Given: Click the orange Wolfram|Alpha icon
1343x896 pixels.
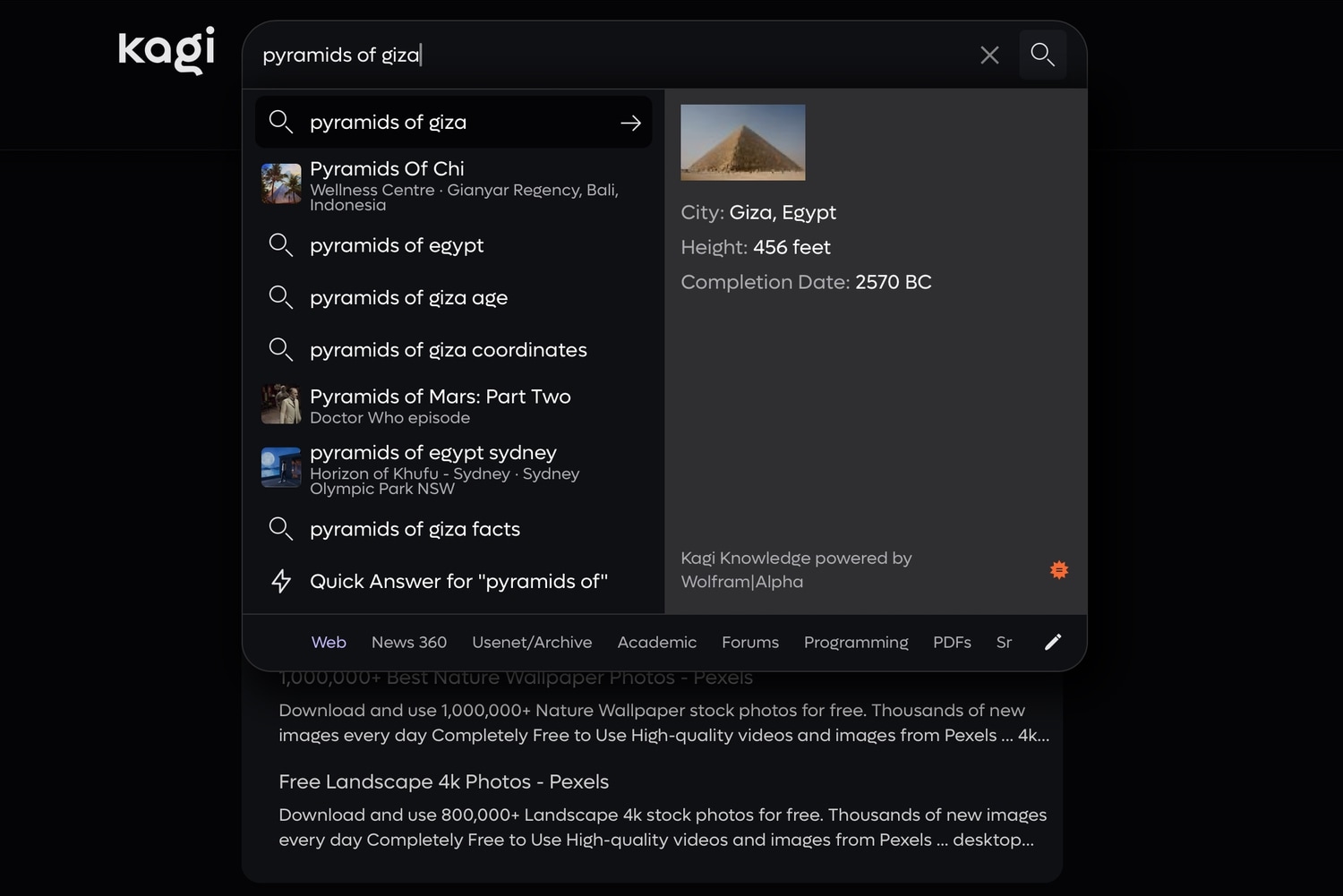Looking at the screenshot, I should pos(1059,570).
